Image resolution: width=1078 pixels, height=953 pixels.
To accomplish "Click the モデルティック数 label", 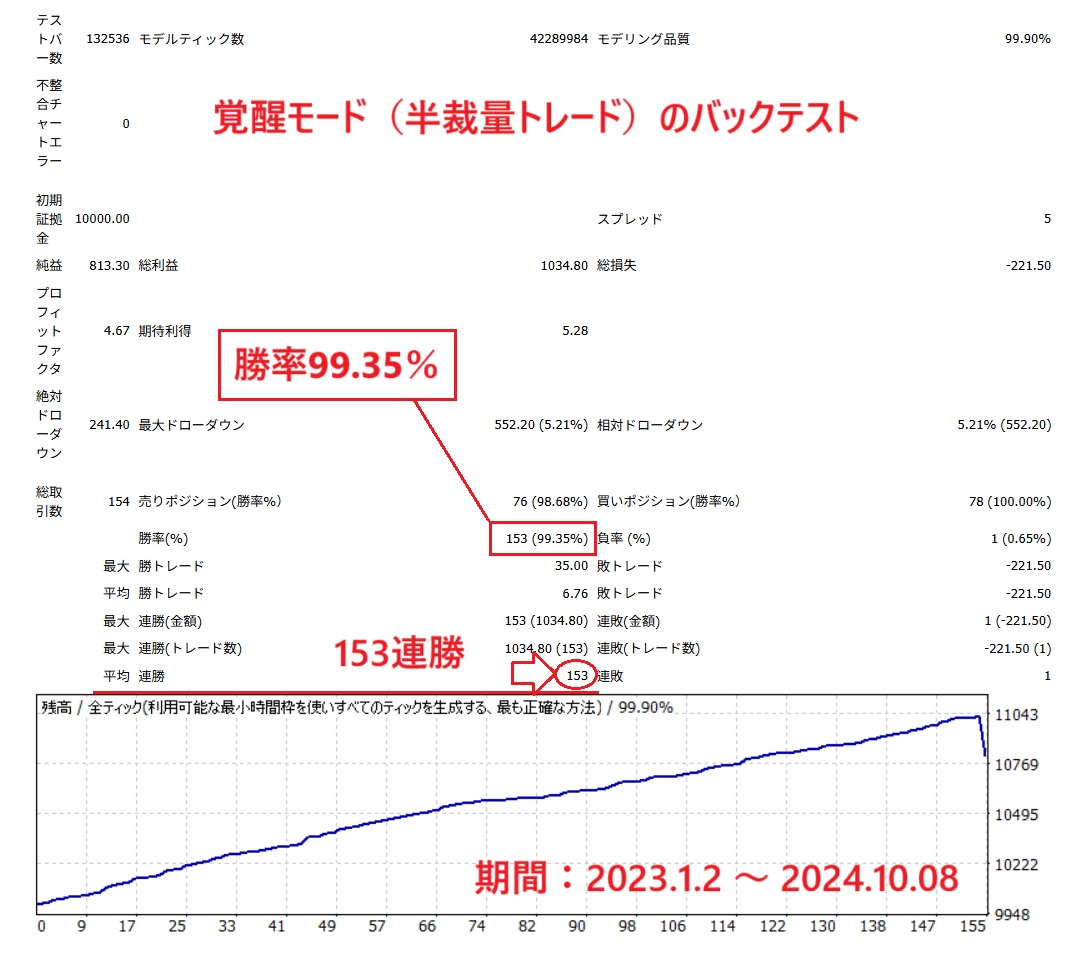I will (x=191, y=39).
